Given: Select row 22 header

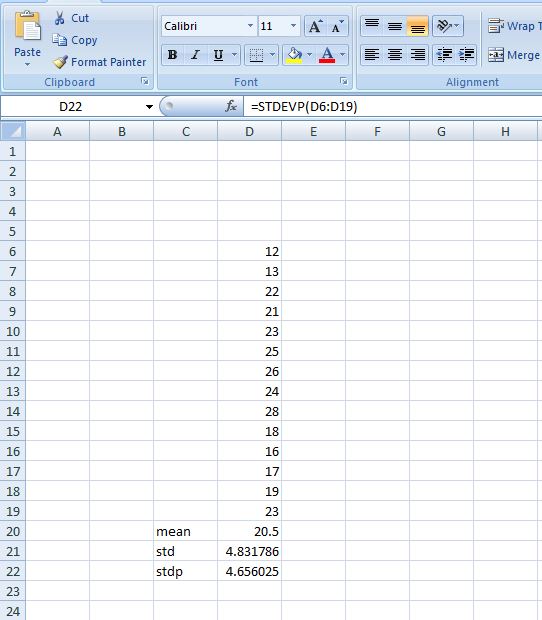Looking at the screenshot, I should (13, 571).
